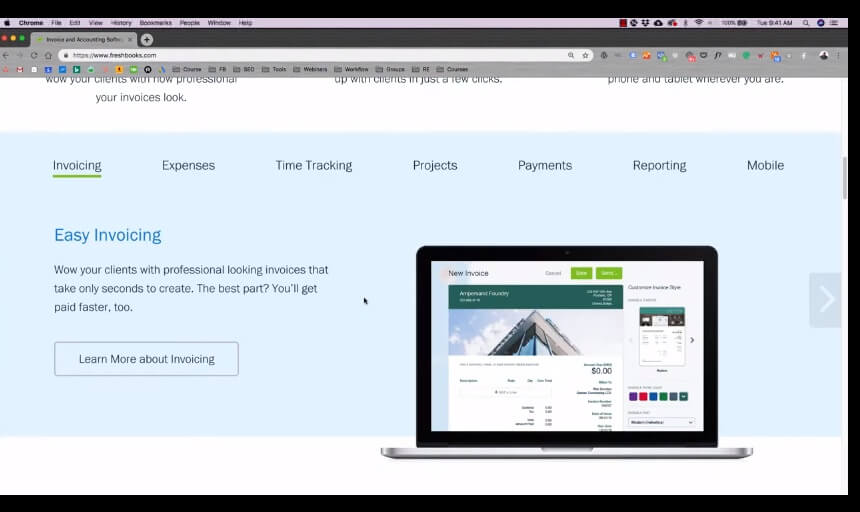Click the browser forward arrow
Viewport: 860px width, 512px height.
click(x=20, y=55)
